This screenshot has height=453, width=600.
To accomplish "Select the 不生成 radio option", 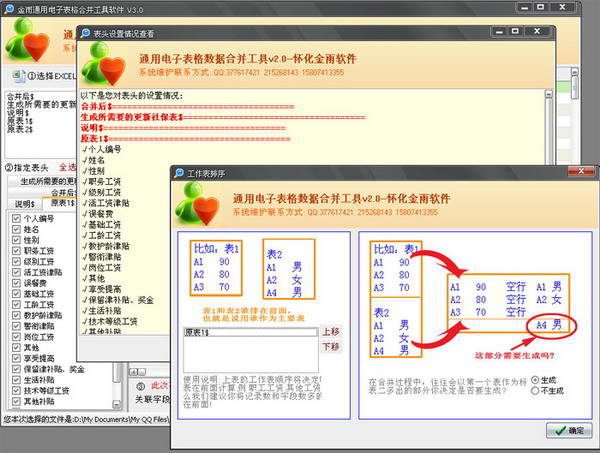I will click(535, 392).
